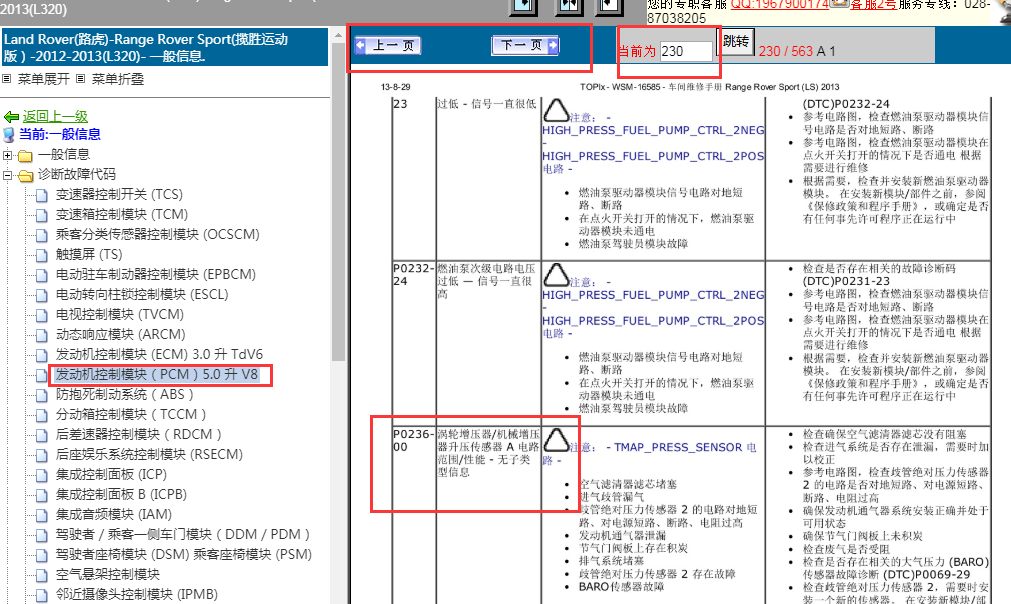Screen dimensions: 1011x604
Task: Open TMAP_PRESS_SENSOR circuit link
Action: (x=678, y=447)
